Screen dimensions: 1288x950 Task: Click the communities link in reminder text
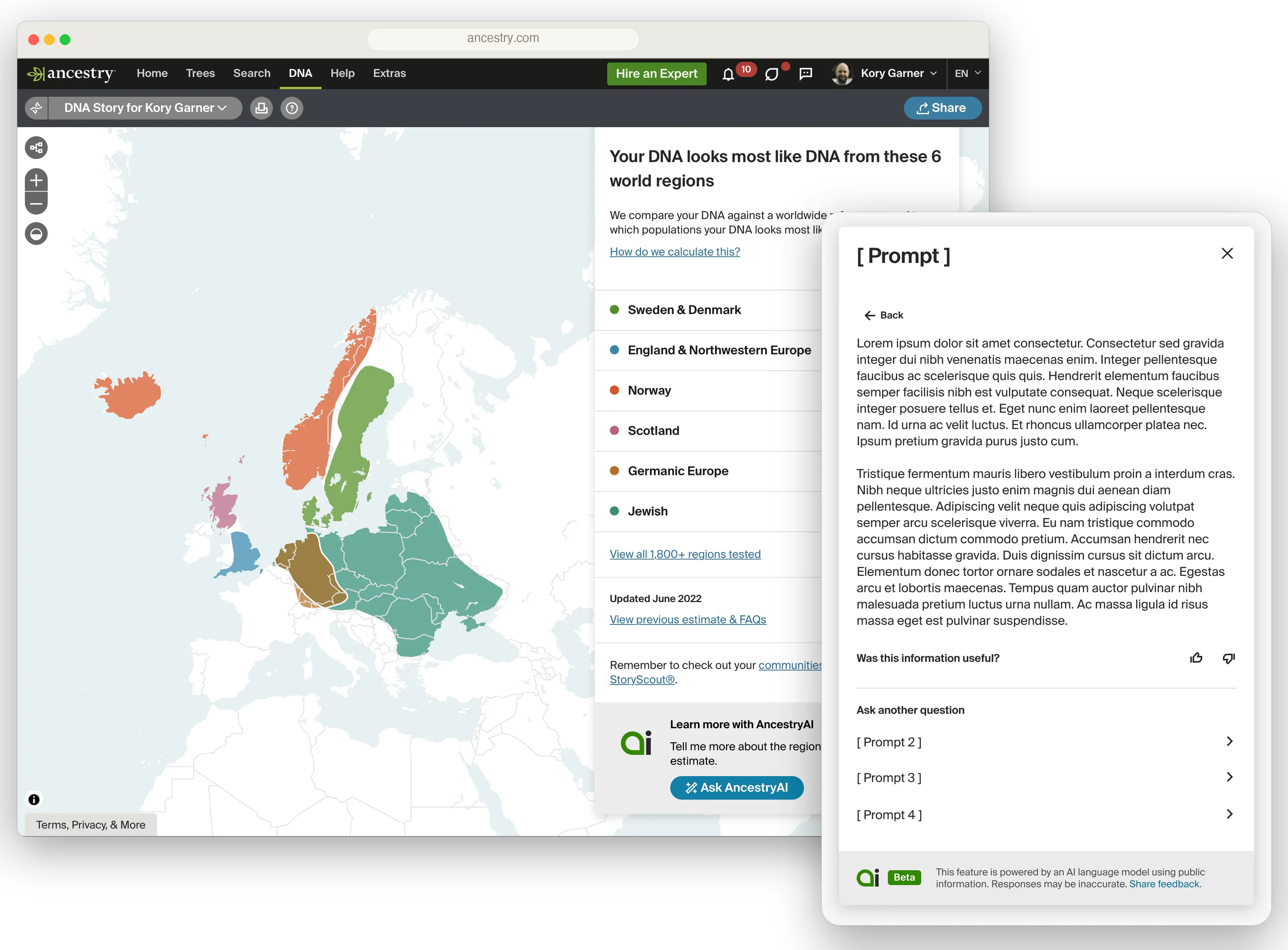(x=790, y=665)
